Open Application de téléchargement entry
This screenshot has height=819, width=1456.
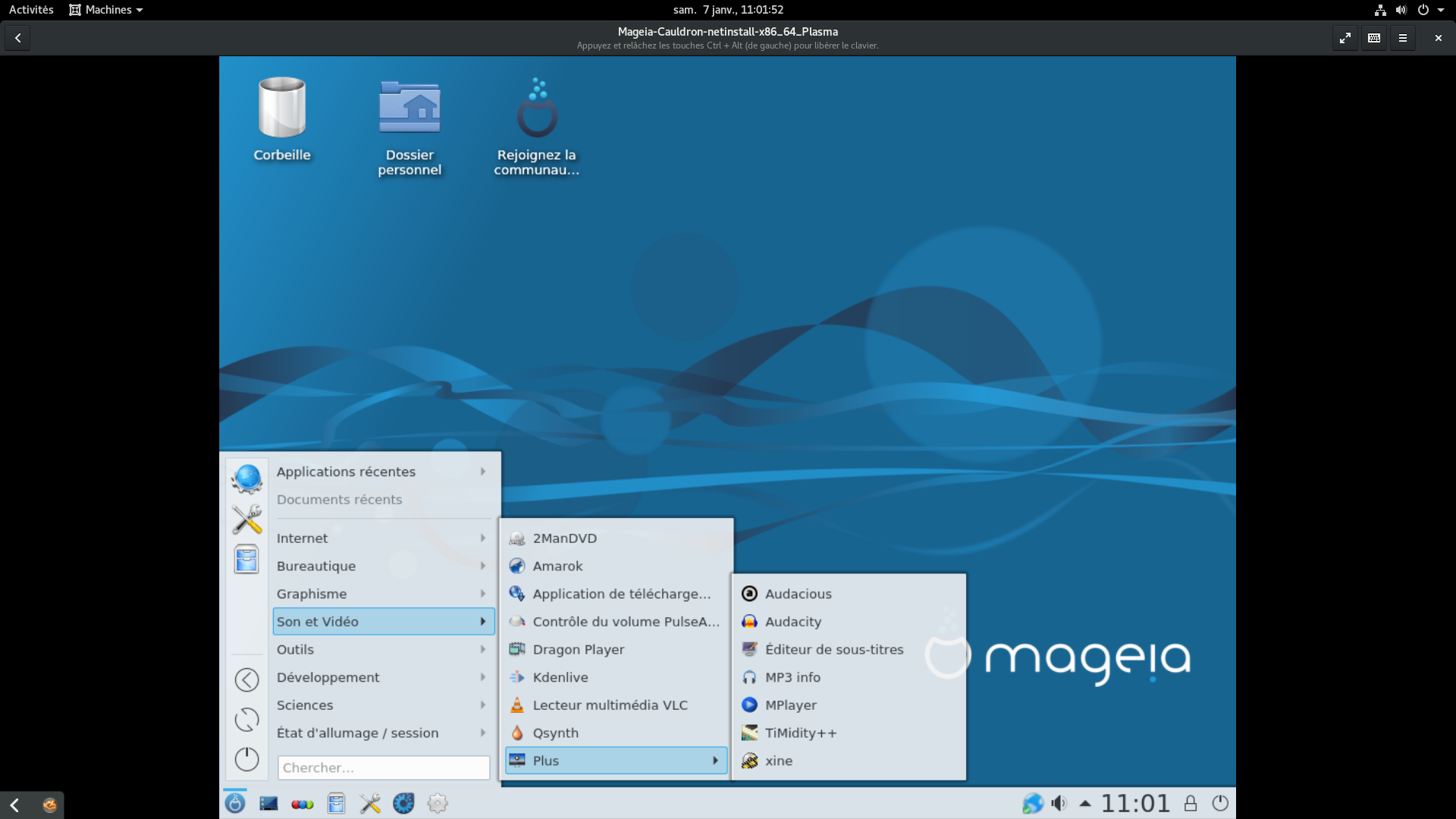pyautogui.click(x=616, y=594)
